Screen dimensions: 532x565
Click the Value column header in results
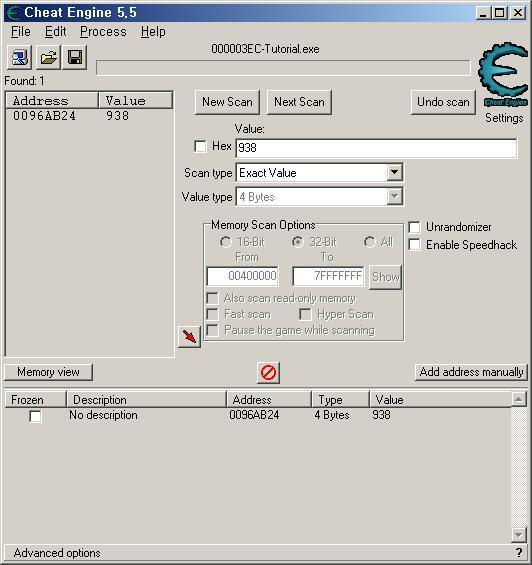(136, 101)
